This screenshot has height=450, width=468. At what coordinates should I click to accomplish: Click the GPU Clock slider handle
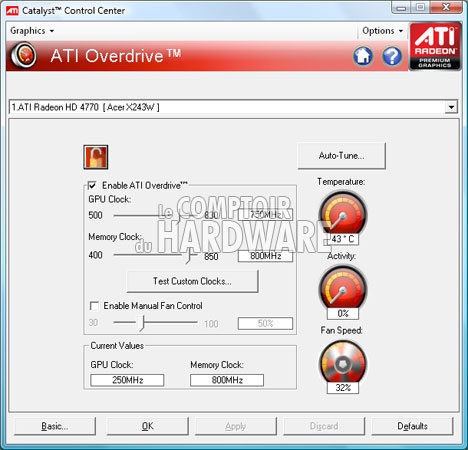179,217
